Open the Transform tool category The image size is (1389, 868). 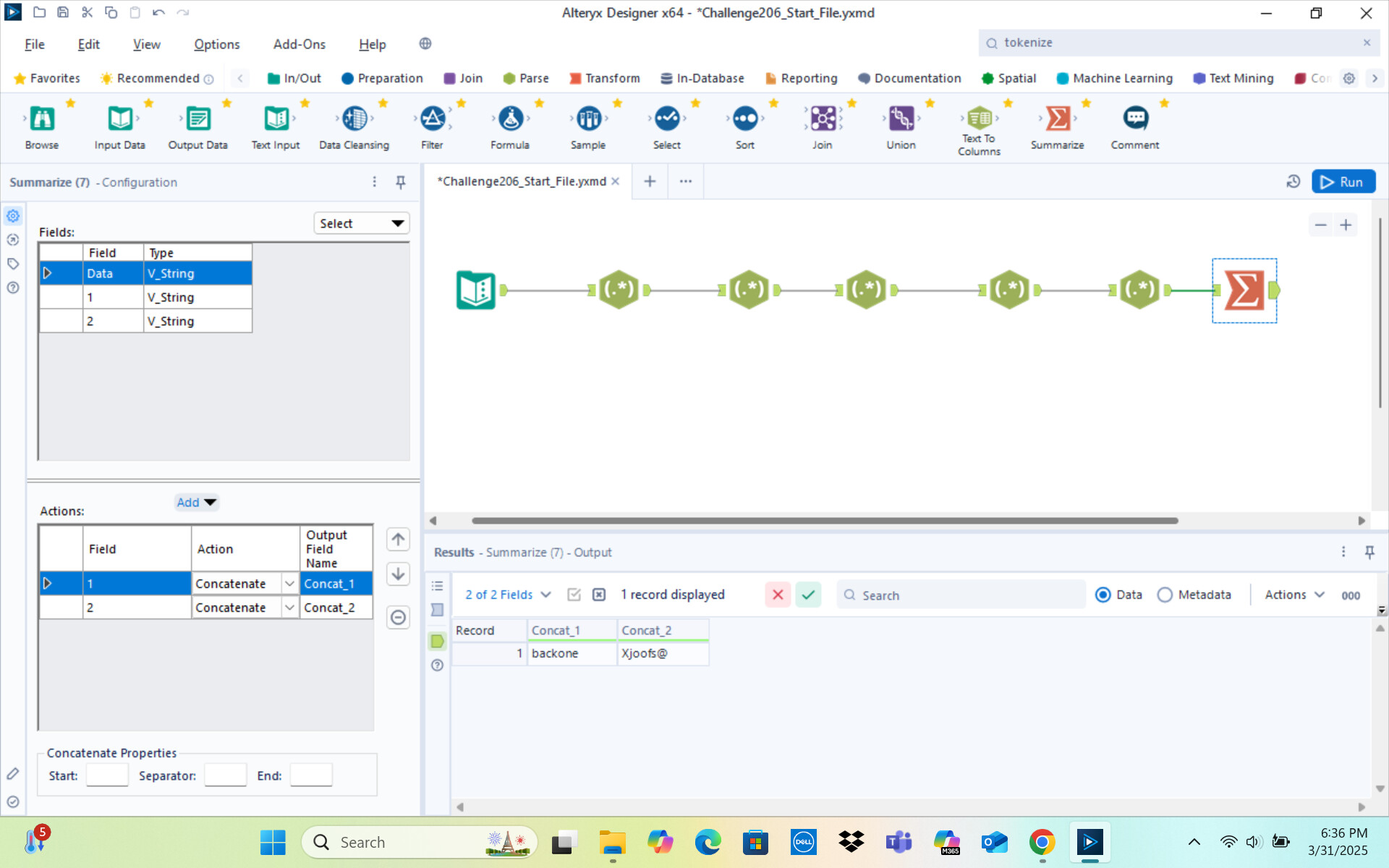click(605, 78)
